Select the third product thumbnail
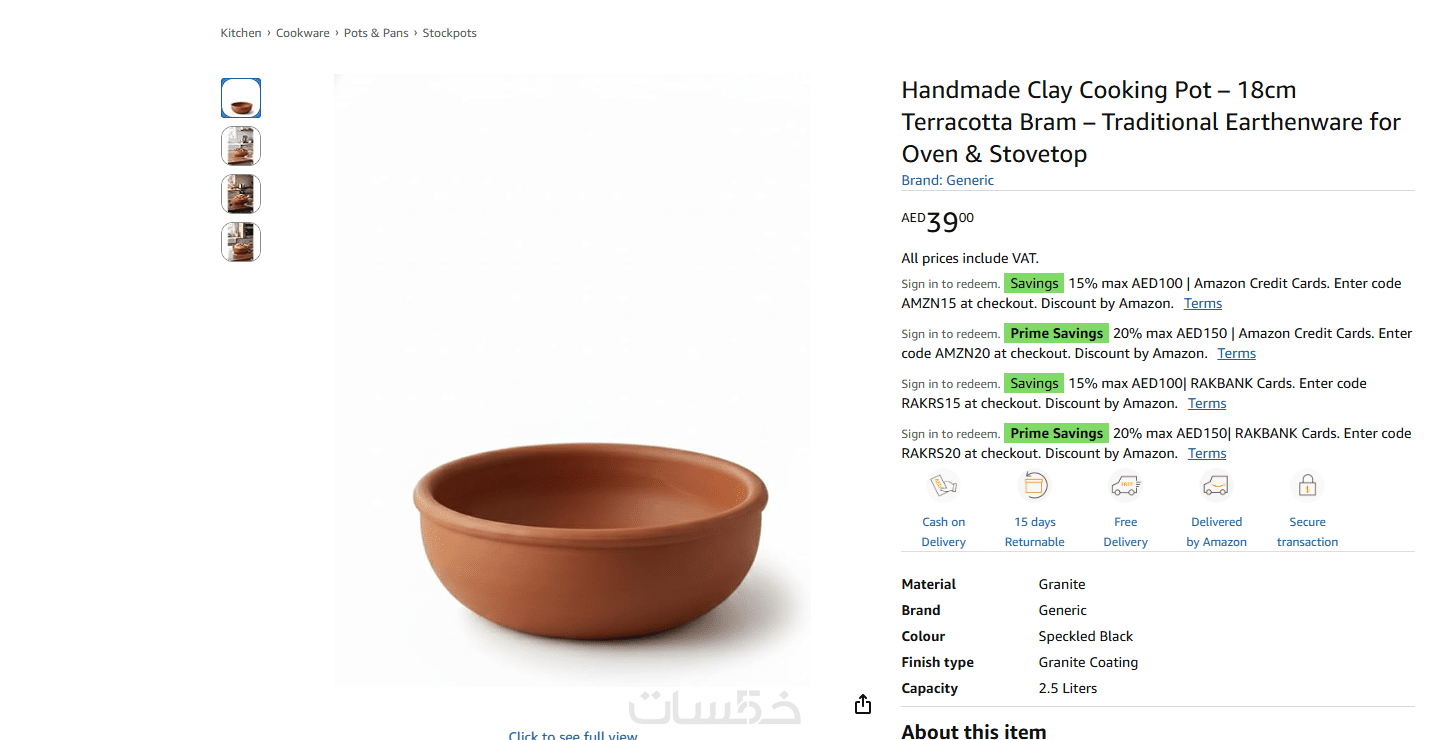Image resolution: width=1430 pixels, height=740 pixels. [241, 194]
